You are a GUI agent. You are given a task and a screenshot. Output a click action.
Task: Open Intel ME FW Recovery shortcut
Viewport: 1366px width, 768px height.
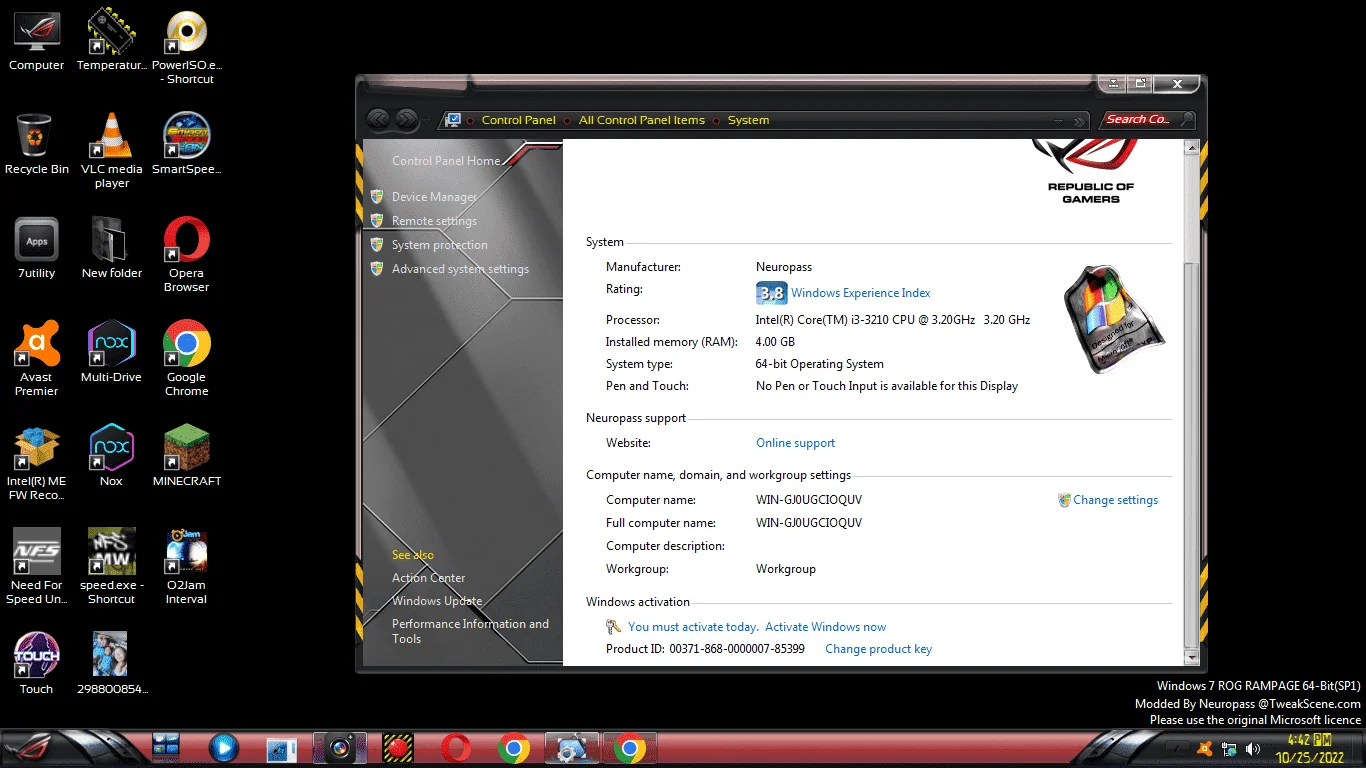pos(36,462)
